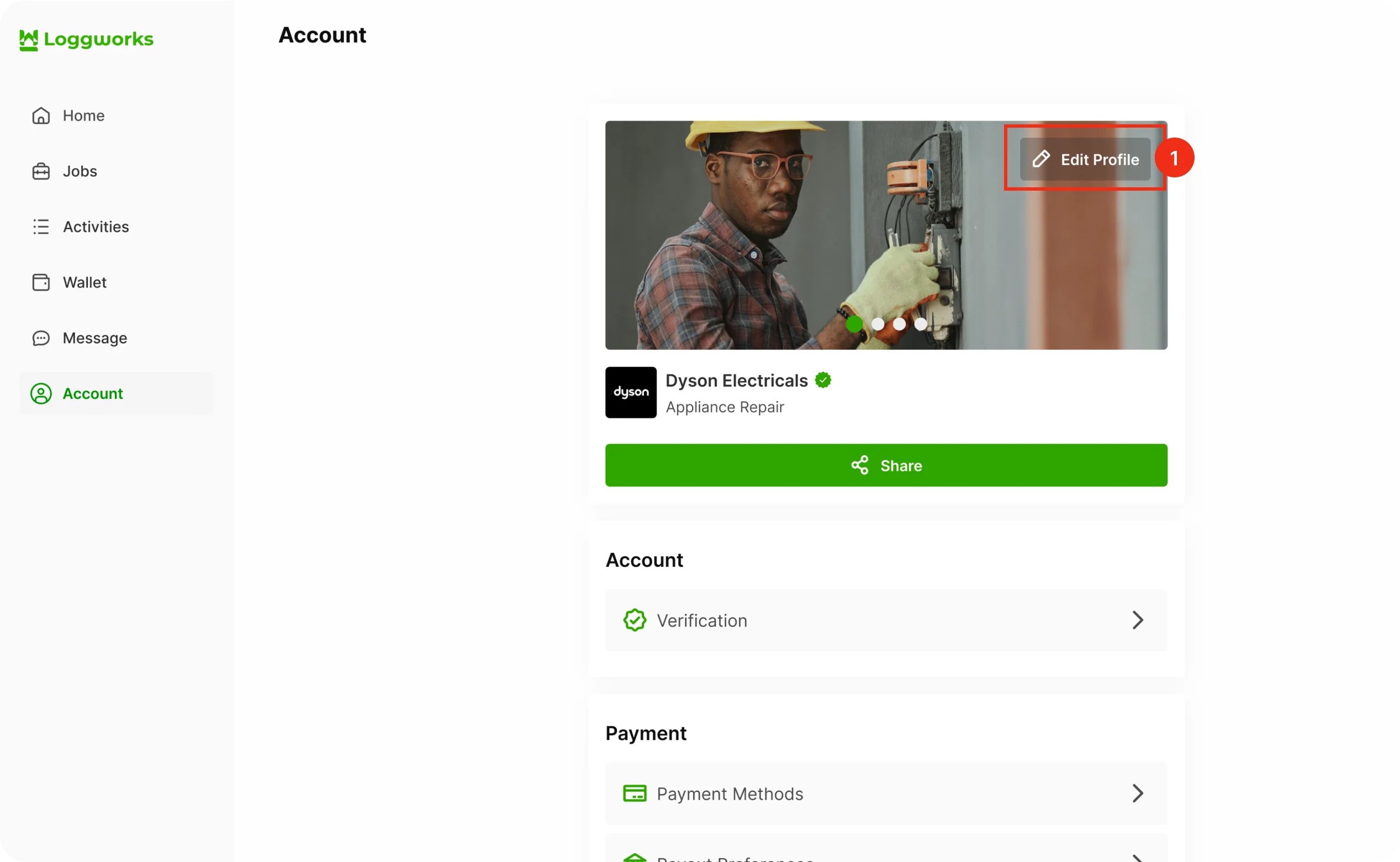Viewport: 1400px width, 862px height.
Task: Expand the Payment Methods chevron
Action: click(1137, 793)
